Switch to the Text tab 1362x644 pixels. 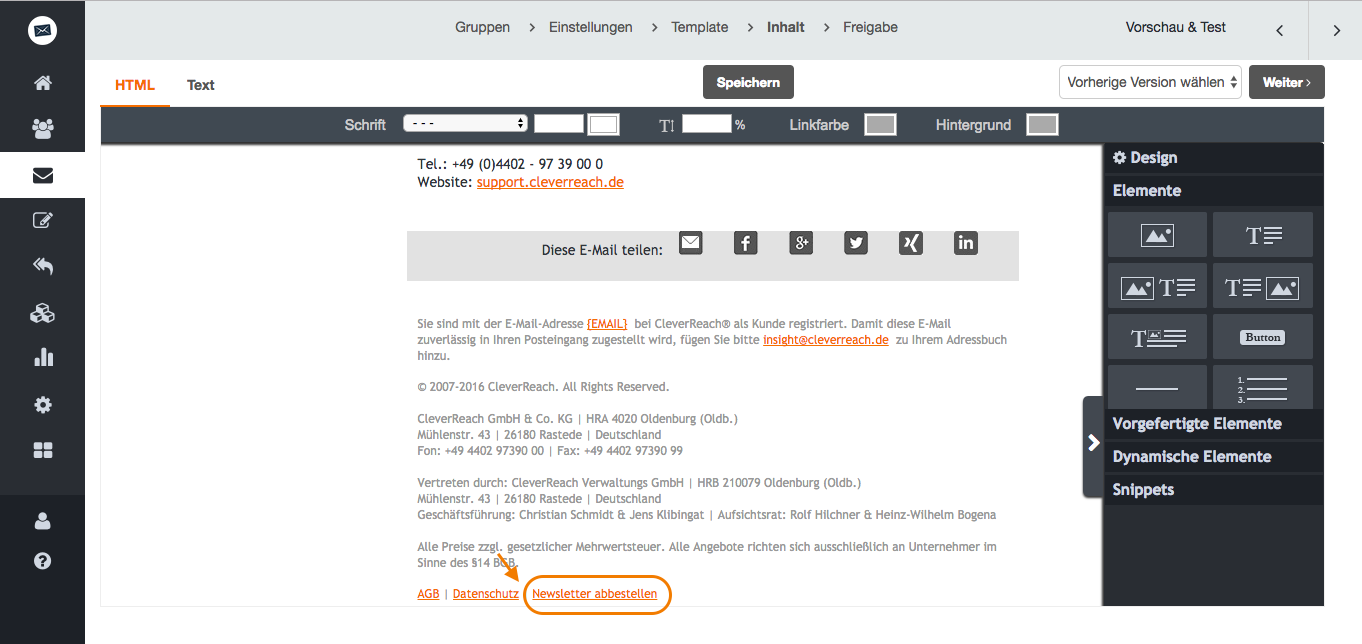pyautogui.click(x=201, y=85)
